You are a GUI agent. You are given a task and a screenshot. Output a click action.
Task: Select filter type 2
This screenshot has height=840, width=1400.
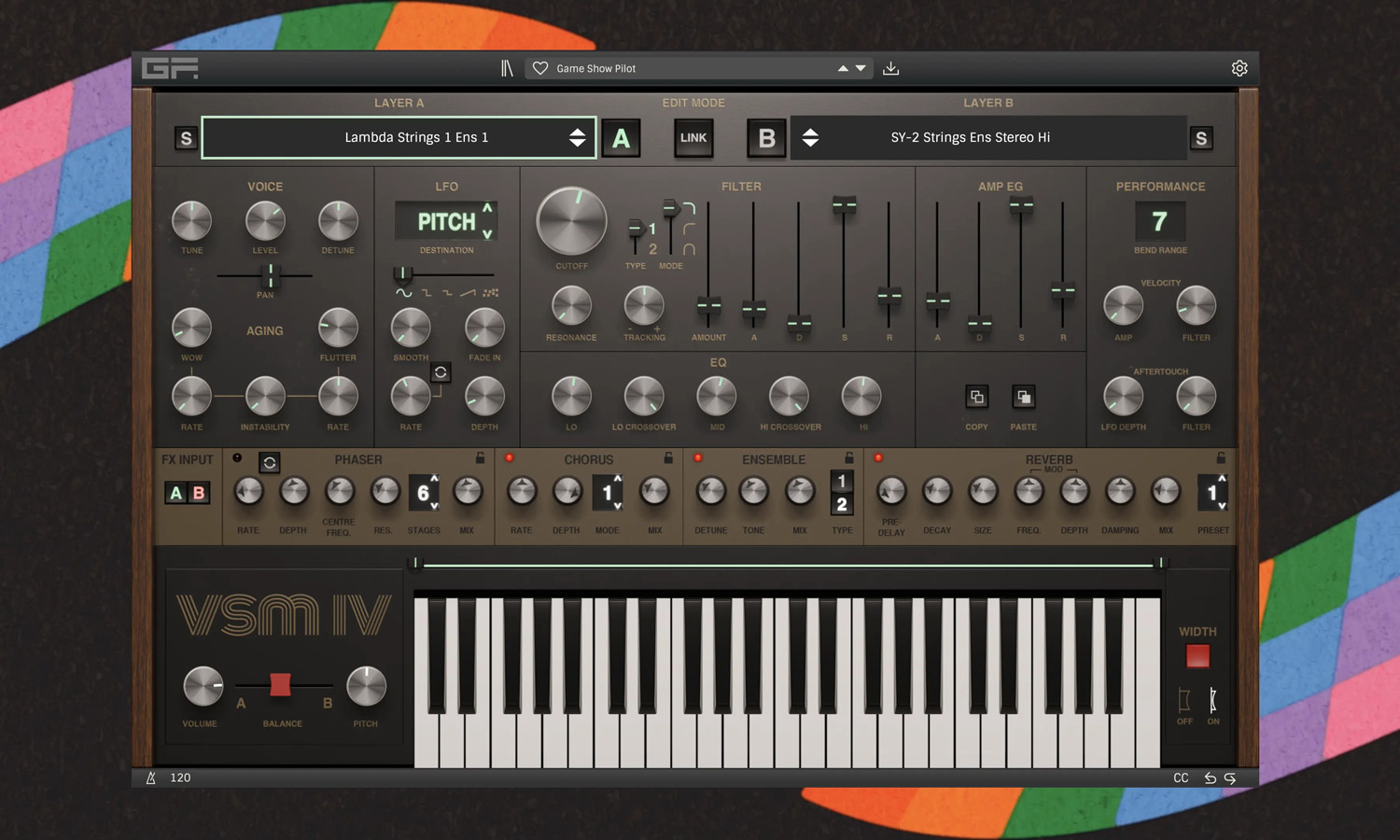point(652,249)
